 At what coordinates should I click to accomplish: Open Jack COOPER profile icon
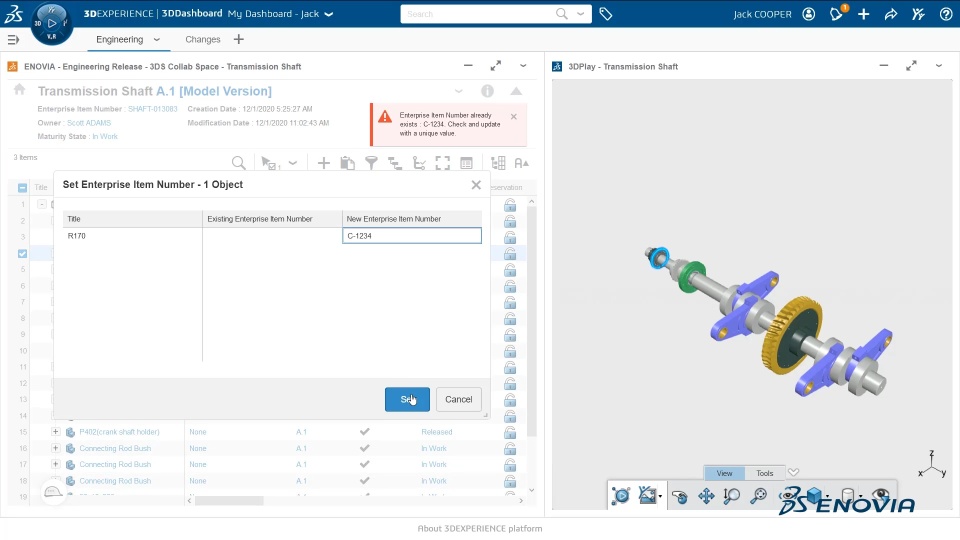[x=809, y=13]
